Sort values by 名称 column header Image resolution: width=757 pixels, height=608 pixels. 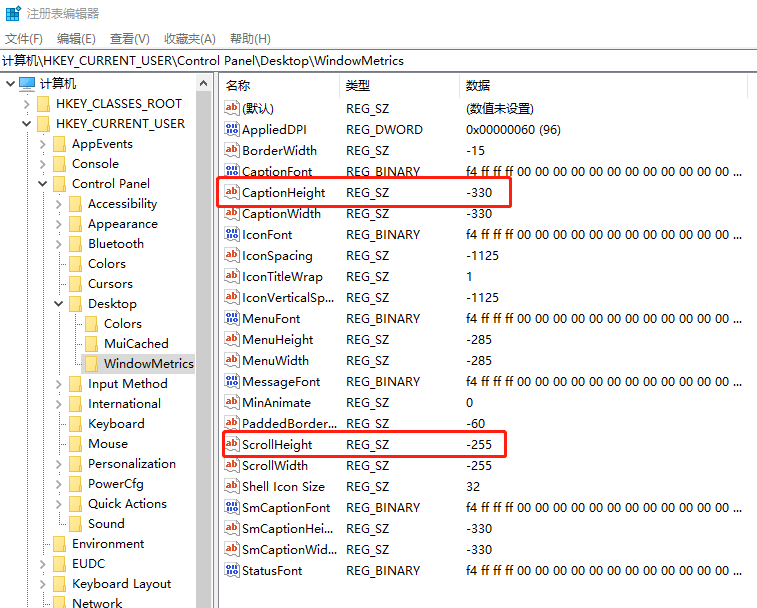(238, 85)
